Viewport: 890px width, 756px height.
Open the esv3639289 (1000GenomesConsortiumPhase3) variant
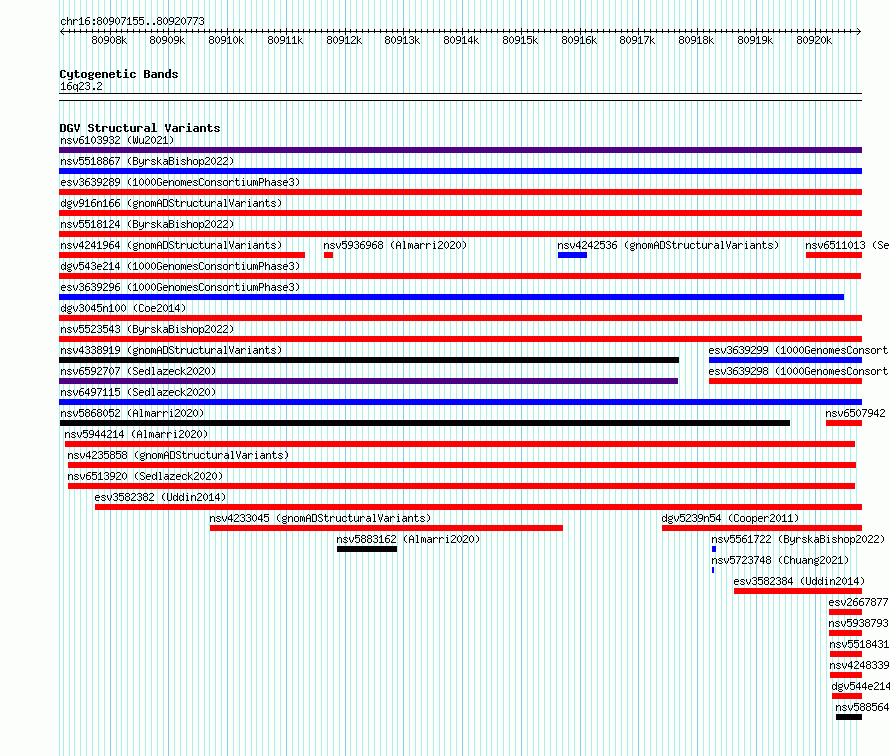(x=180, y=182)
